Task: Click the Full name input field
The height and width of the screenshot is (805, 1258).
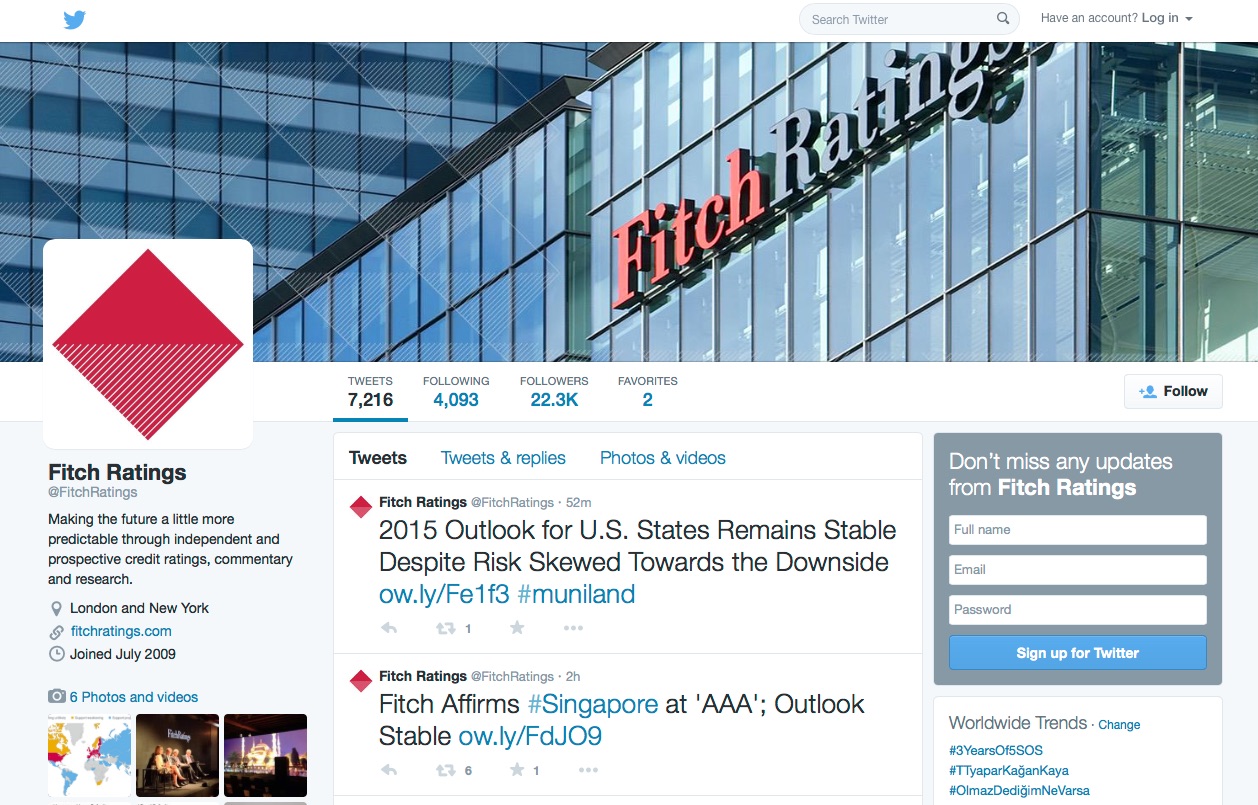Action: (1078, 530)
